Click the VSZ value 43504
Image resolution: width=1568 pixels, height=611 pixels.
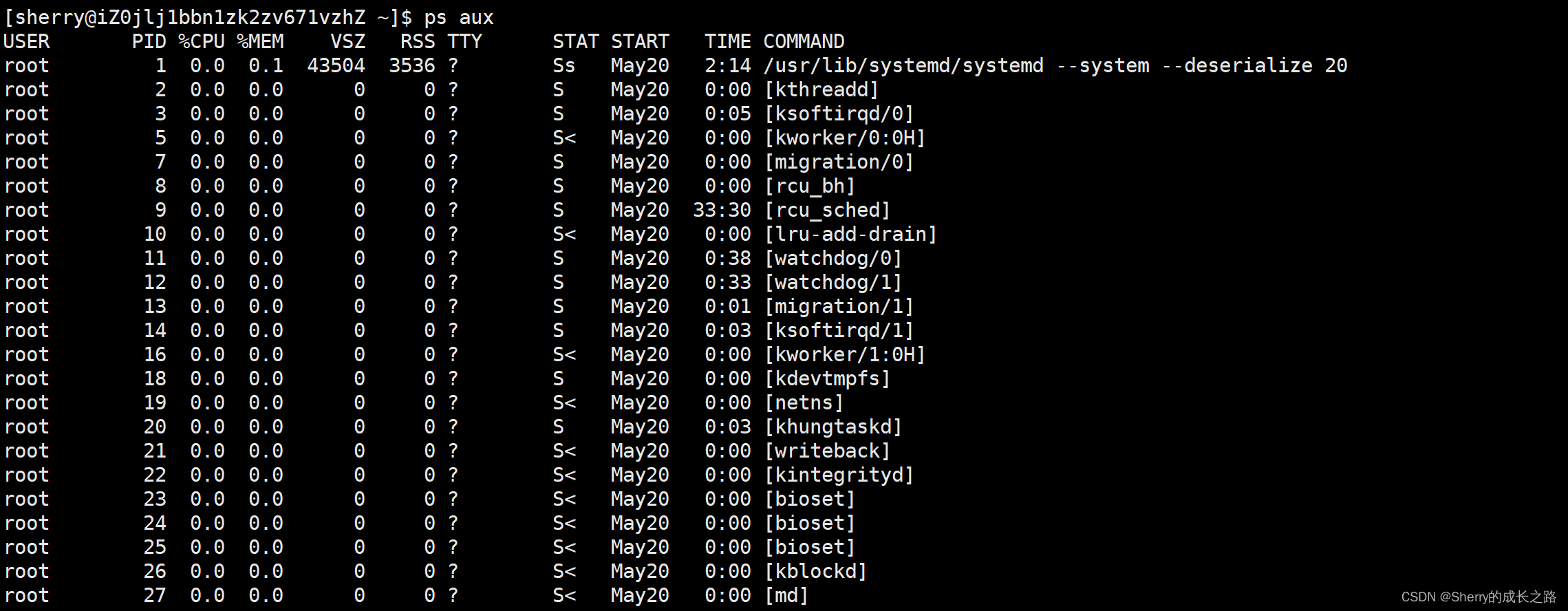coord(336,66)
